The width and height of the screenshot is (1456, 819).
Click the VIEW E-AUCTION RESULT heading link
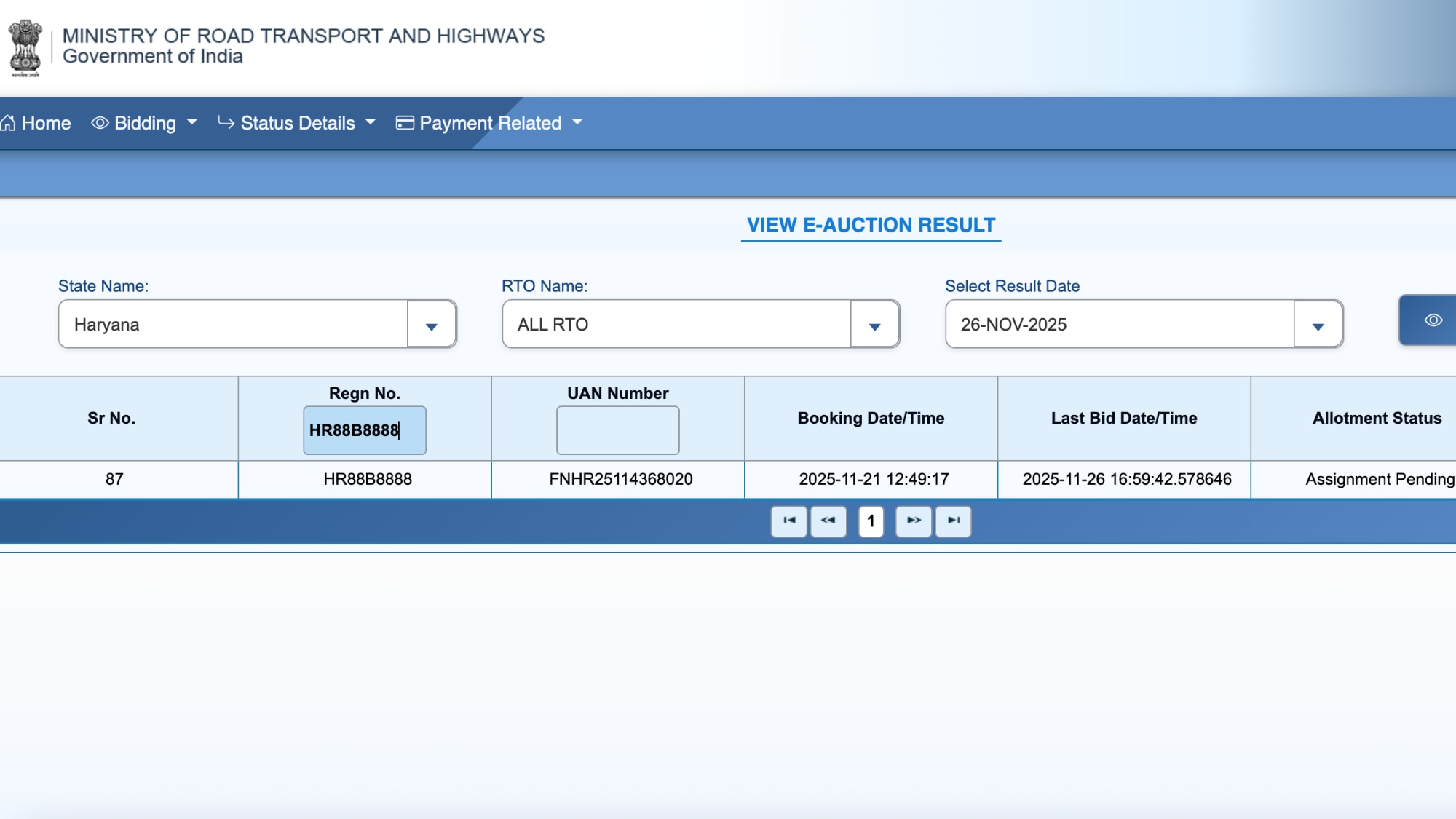click(x=871, y=225)
